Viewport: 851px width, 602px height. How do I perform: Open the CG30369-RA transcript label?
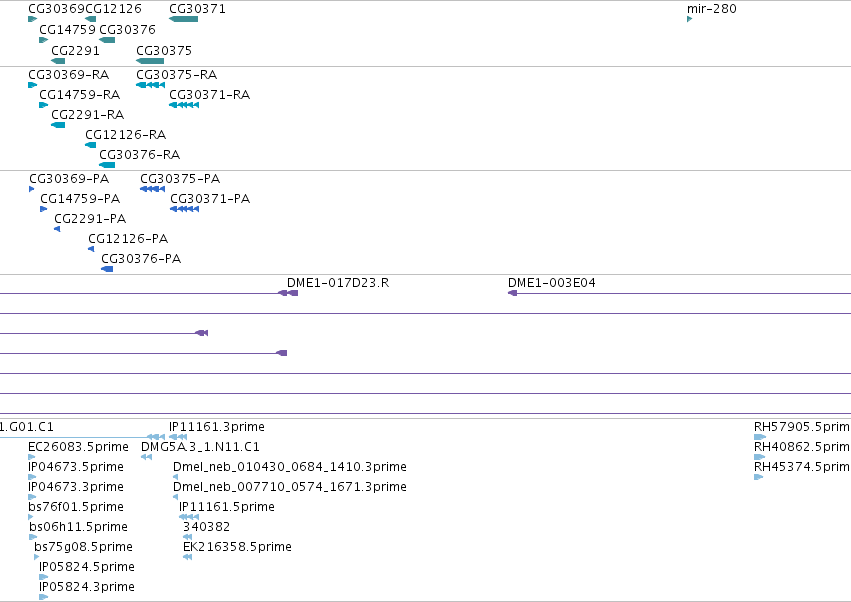[x=68, y=74]
